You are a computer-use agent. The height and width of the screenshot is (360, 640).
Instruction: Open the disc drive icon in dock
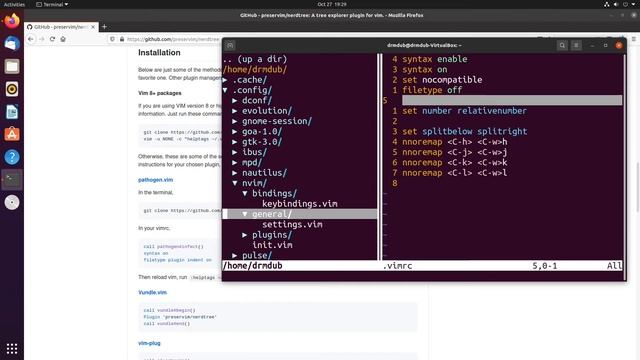(12, 202)
